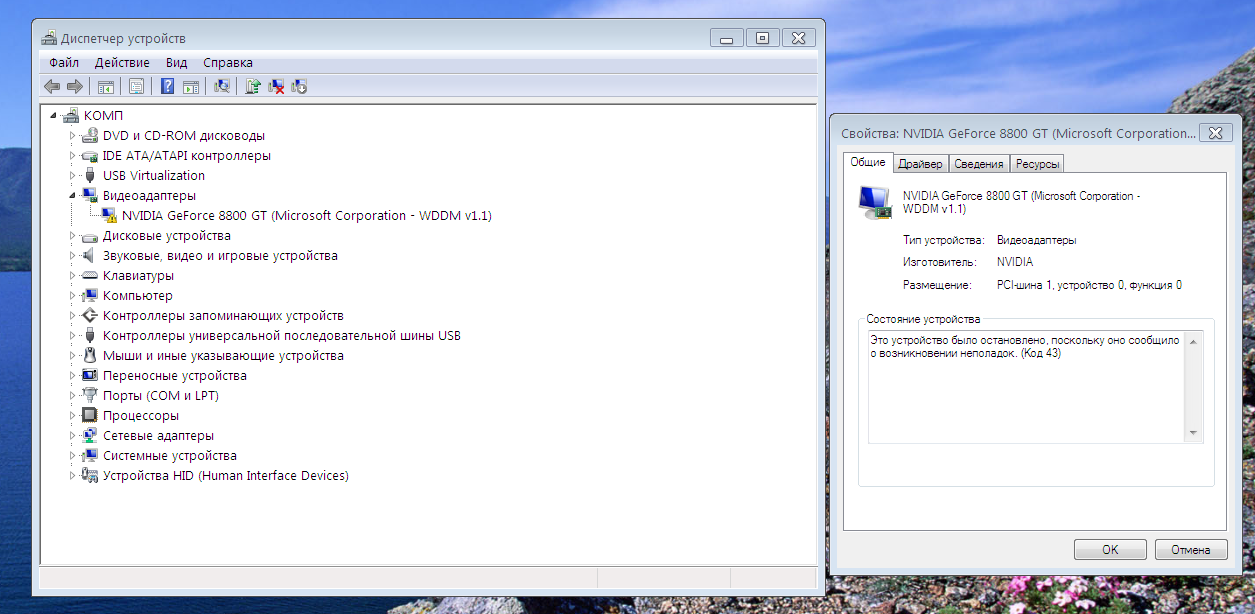Click the action pane toolbar icon
The height and width of the screenshot is (614, 1255).
pyautogui.click(x=191, y=86)
